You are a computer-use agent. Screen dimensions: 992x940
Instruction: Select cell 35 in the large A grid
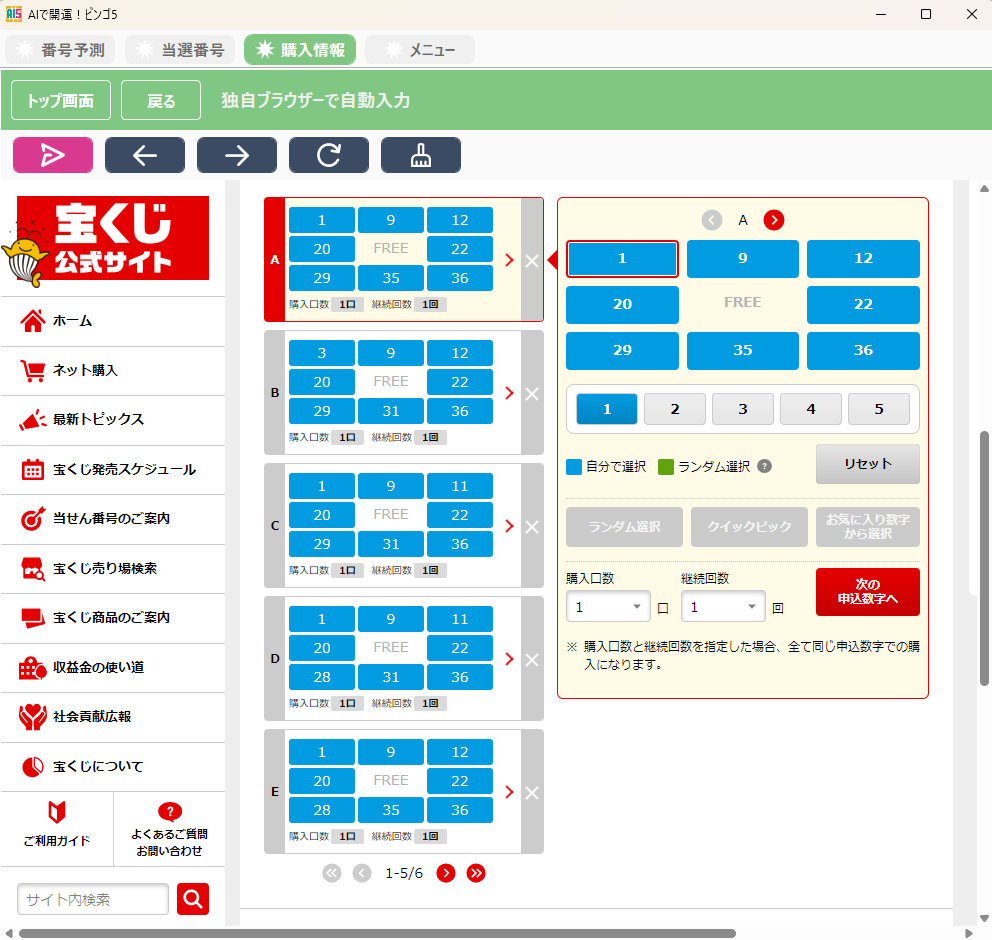click(743, 350)
